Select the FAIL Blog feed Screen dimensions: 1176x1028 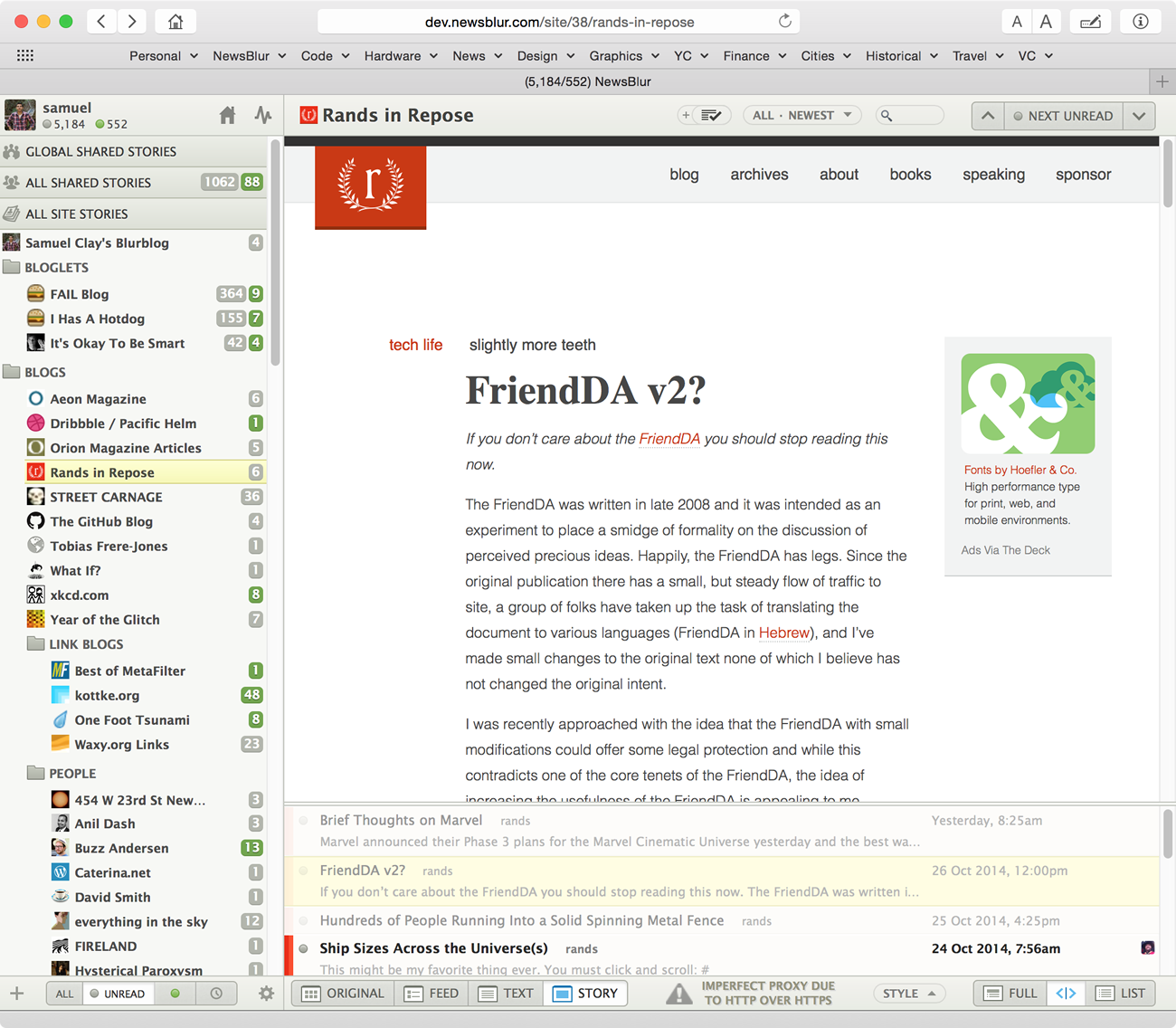[145, 294]
